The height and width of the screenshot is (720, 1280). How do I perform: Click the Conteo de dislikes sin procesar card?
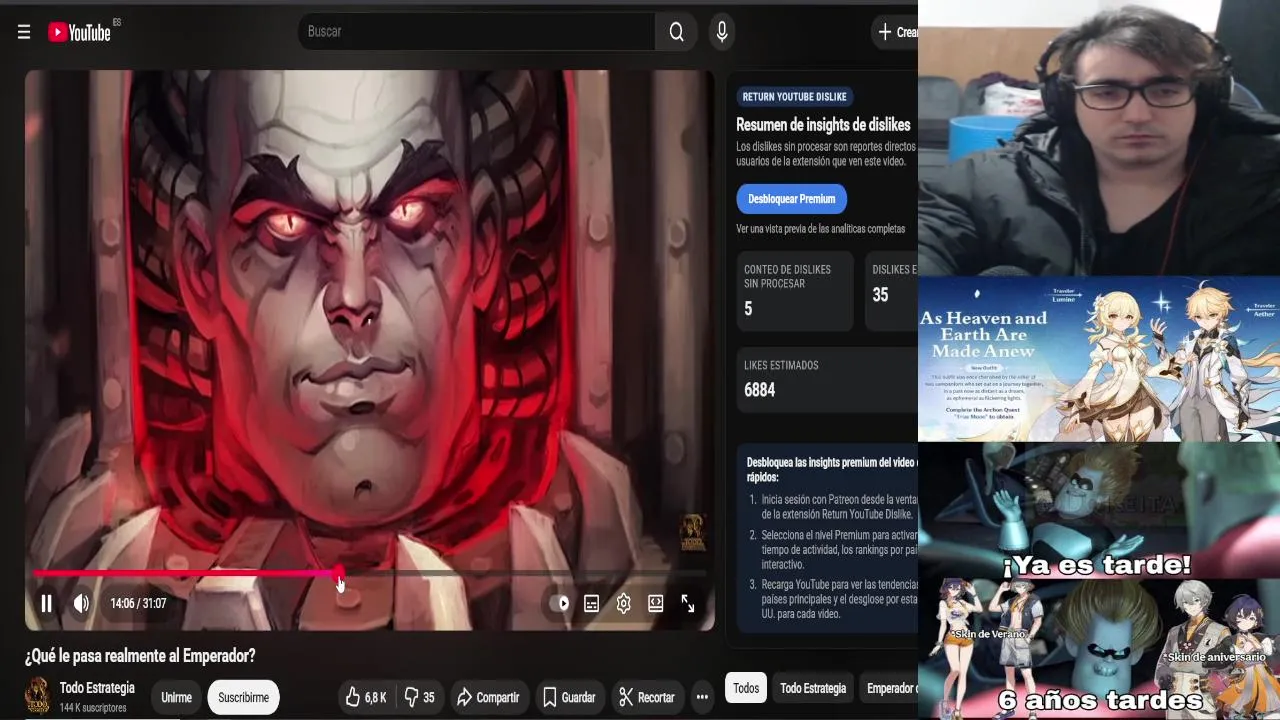[795, 291]
